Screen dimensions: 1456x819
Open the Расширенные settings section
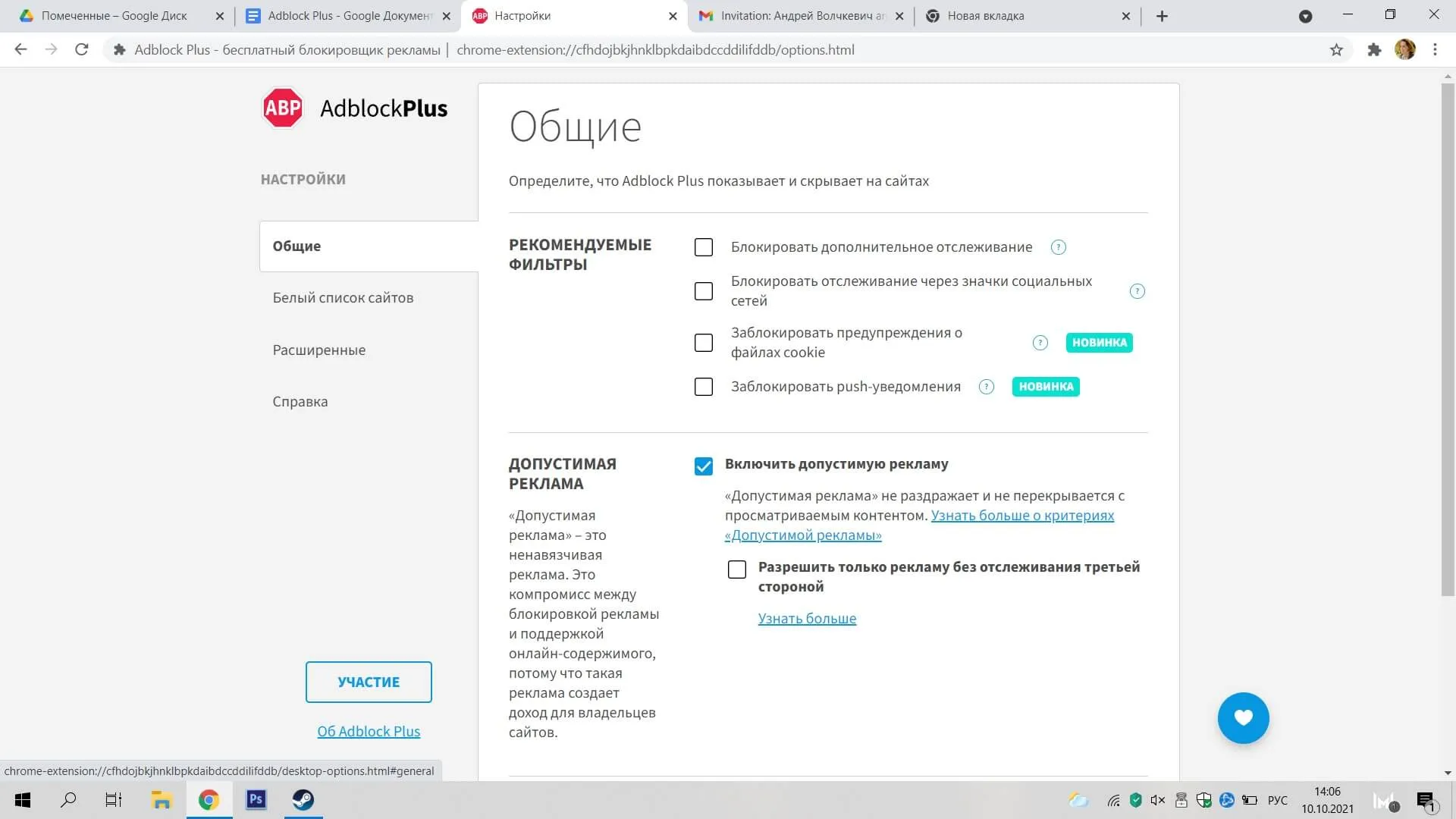[x=319, y=350]
